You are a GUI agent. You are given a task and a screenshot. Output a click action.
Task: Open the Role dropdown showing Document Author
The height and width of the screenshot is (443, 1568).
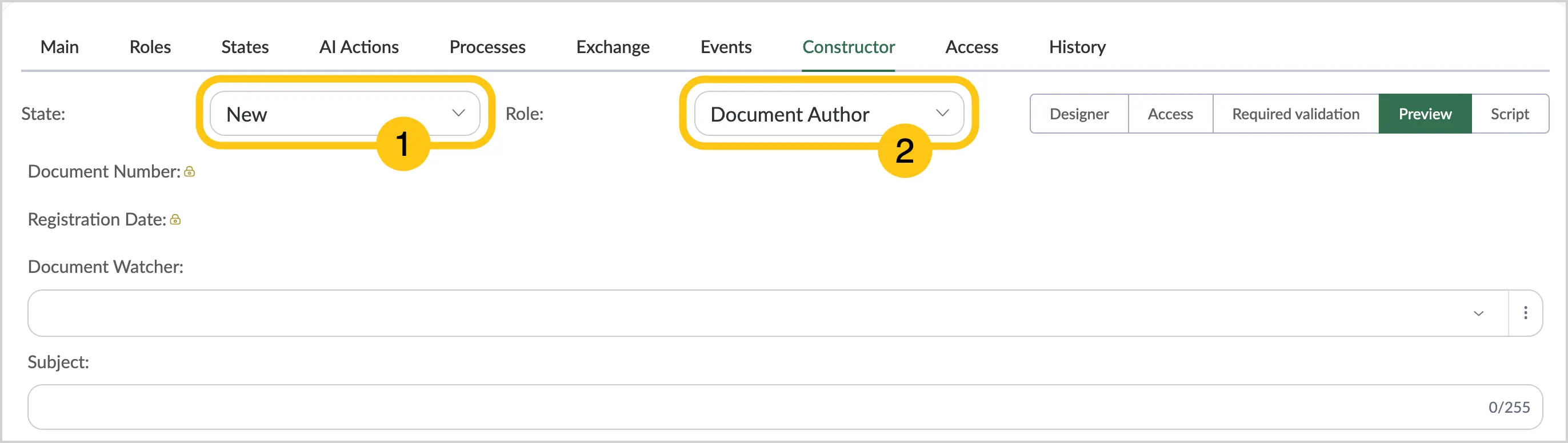click(x=829, y=113)
